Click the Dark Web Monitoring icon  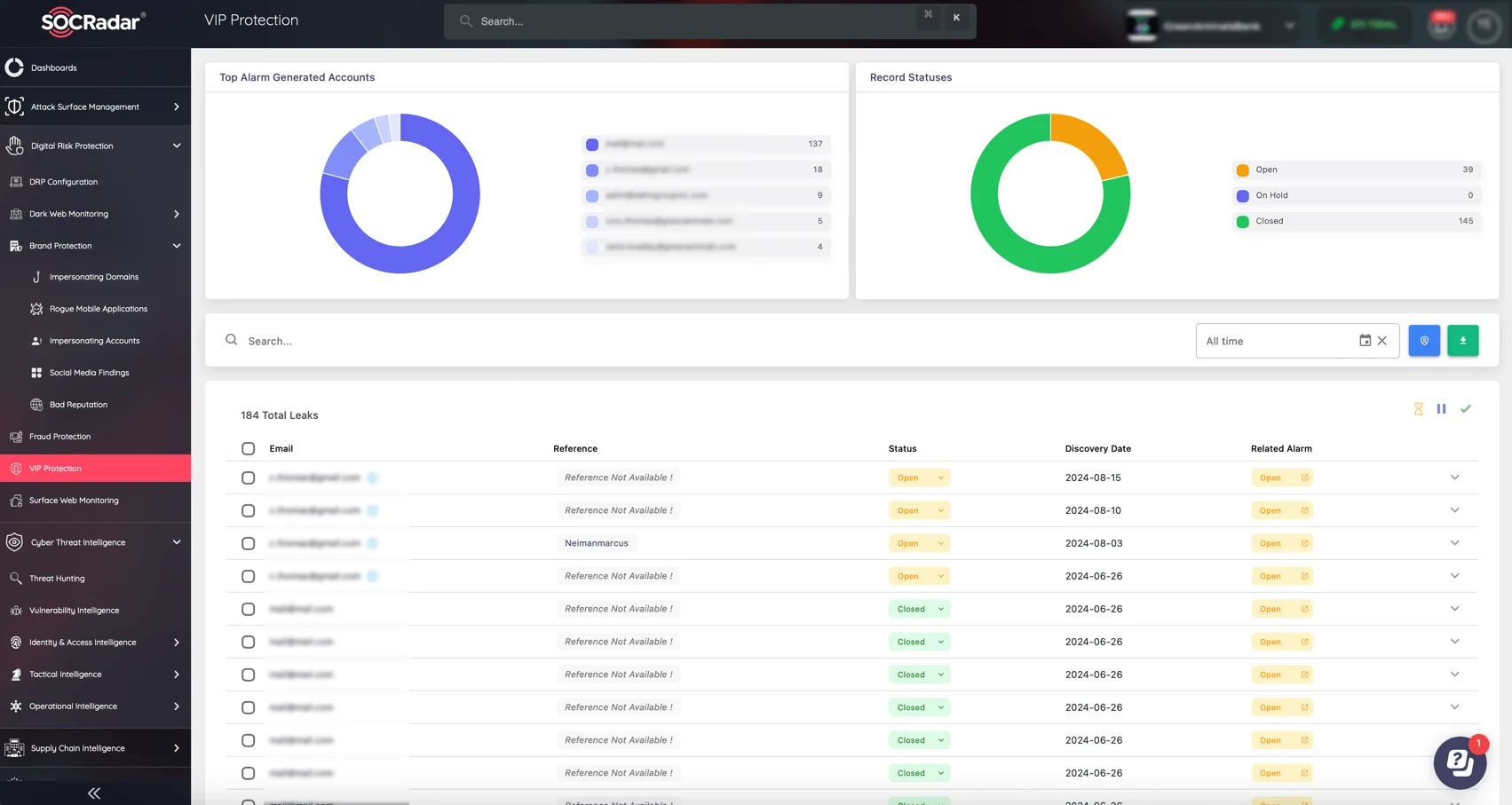(x=16, y=214)
